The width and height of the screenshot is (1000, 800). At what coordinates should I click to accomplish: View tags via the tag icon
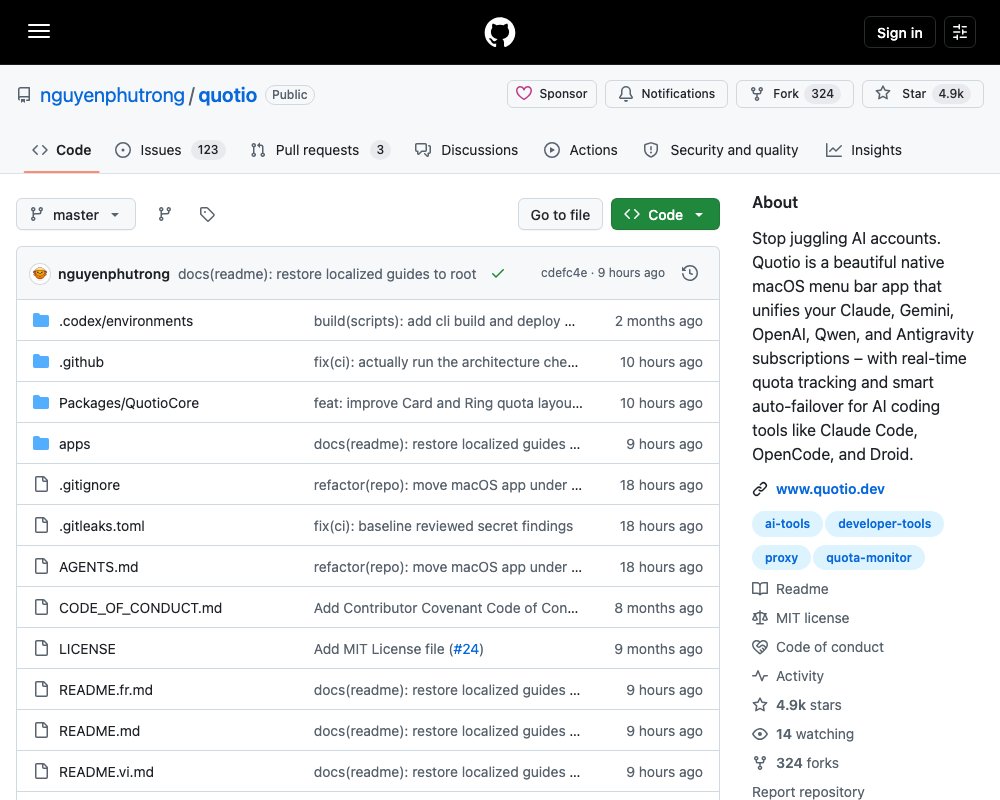207,214
